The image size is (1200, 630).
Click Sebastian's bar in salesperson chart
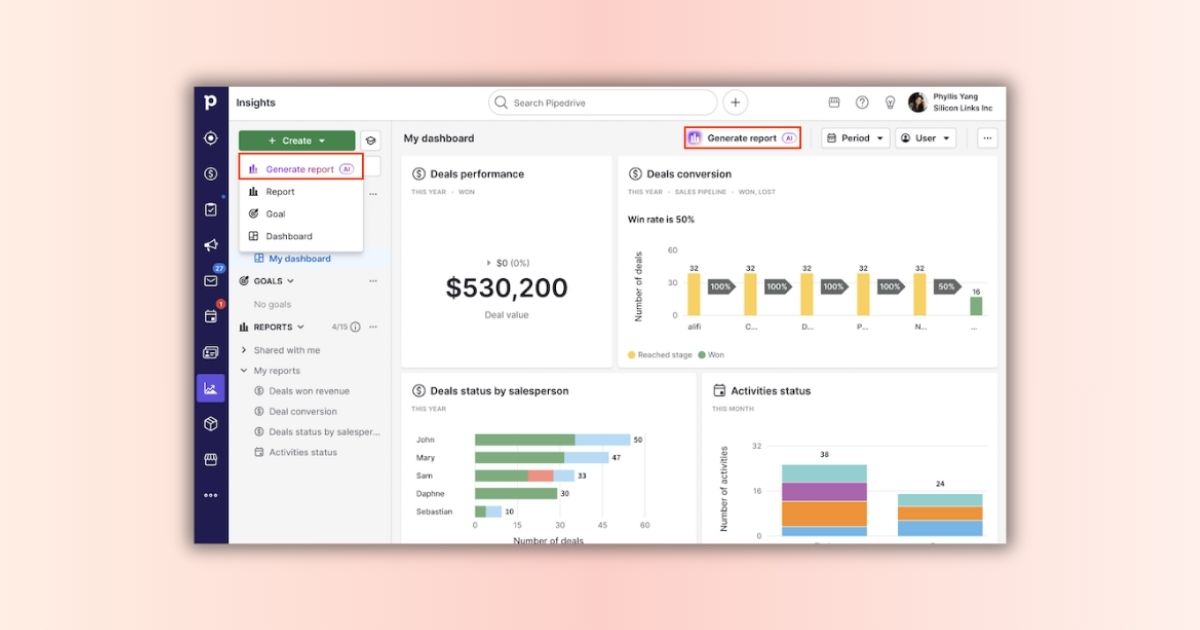(488, 511)
